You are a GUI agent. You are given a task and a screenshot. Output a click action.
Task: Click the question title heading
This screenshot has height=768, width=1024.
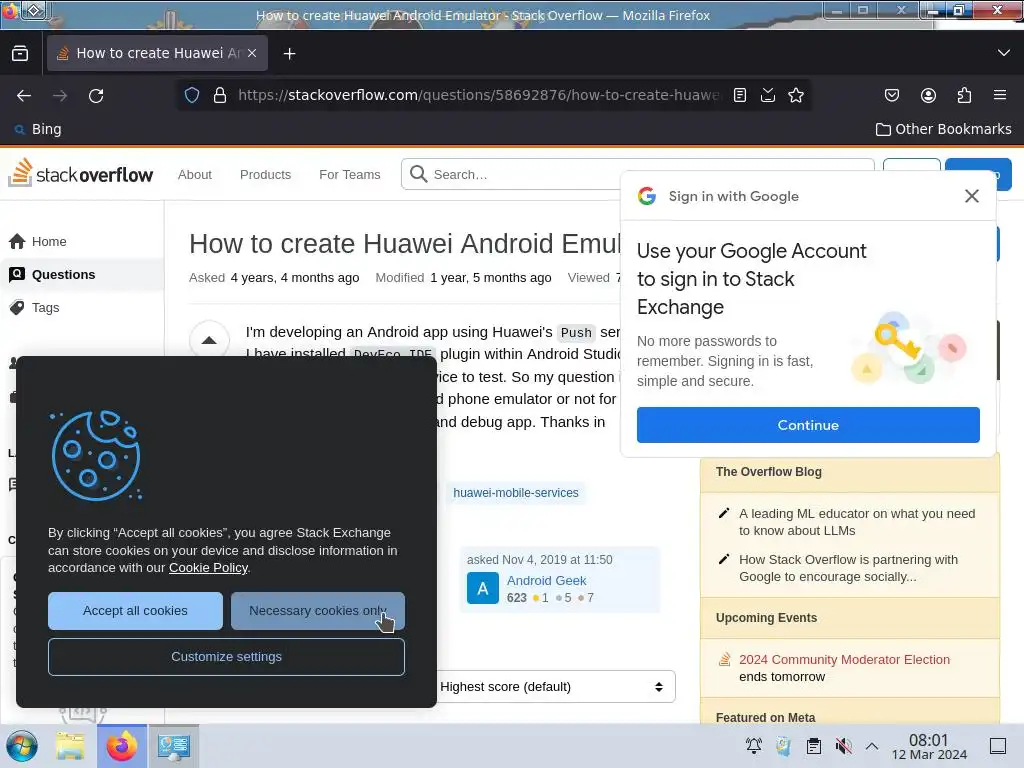[x=405, y=244]
